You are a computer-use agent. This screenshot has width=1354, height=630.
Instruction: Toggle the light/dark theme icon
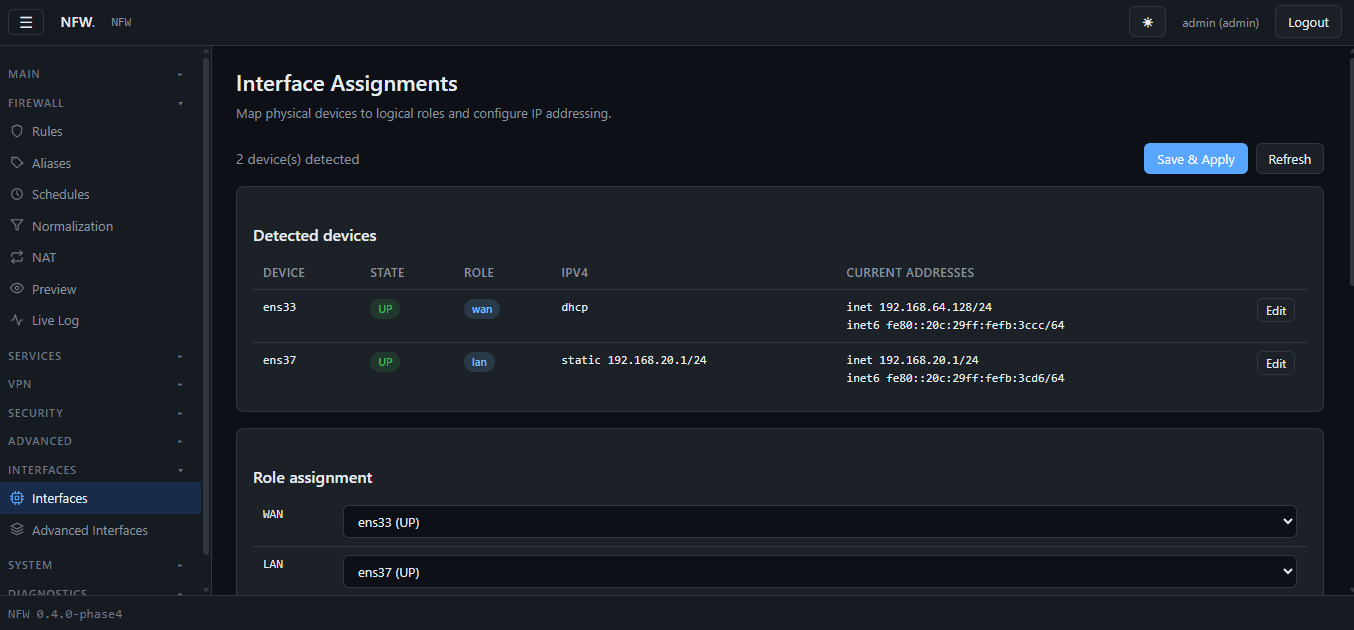(1147, 22)
